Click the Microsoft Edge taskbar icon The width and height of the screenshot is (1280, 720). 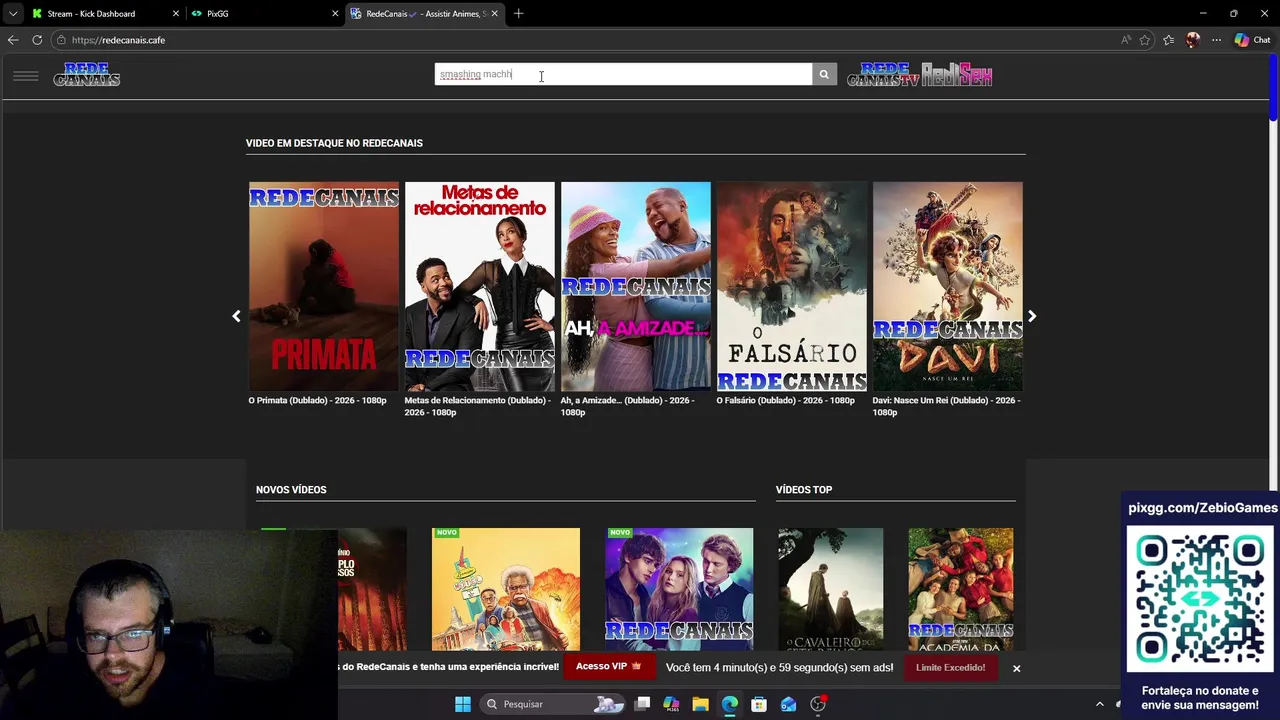point(730,704)
